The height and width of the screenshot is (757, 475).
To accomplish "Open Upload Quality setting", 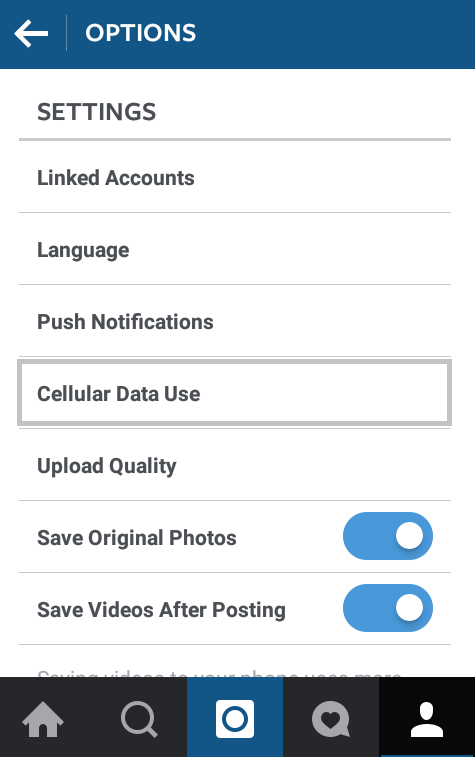I will tap(235, 465).
